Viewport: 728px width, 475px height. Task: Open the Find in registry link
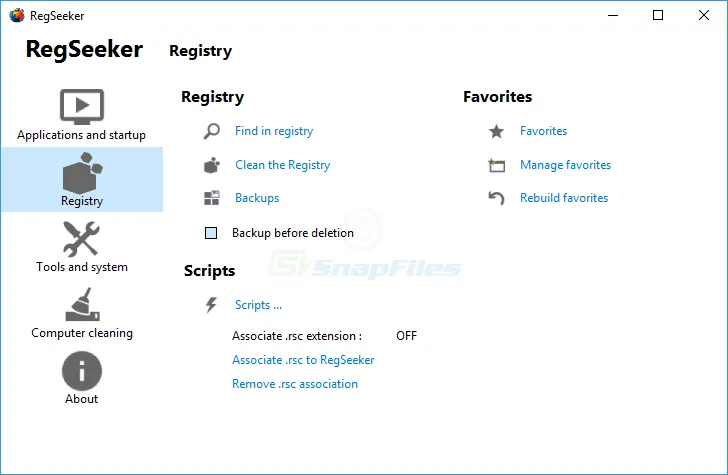[x=274, y=131]
